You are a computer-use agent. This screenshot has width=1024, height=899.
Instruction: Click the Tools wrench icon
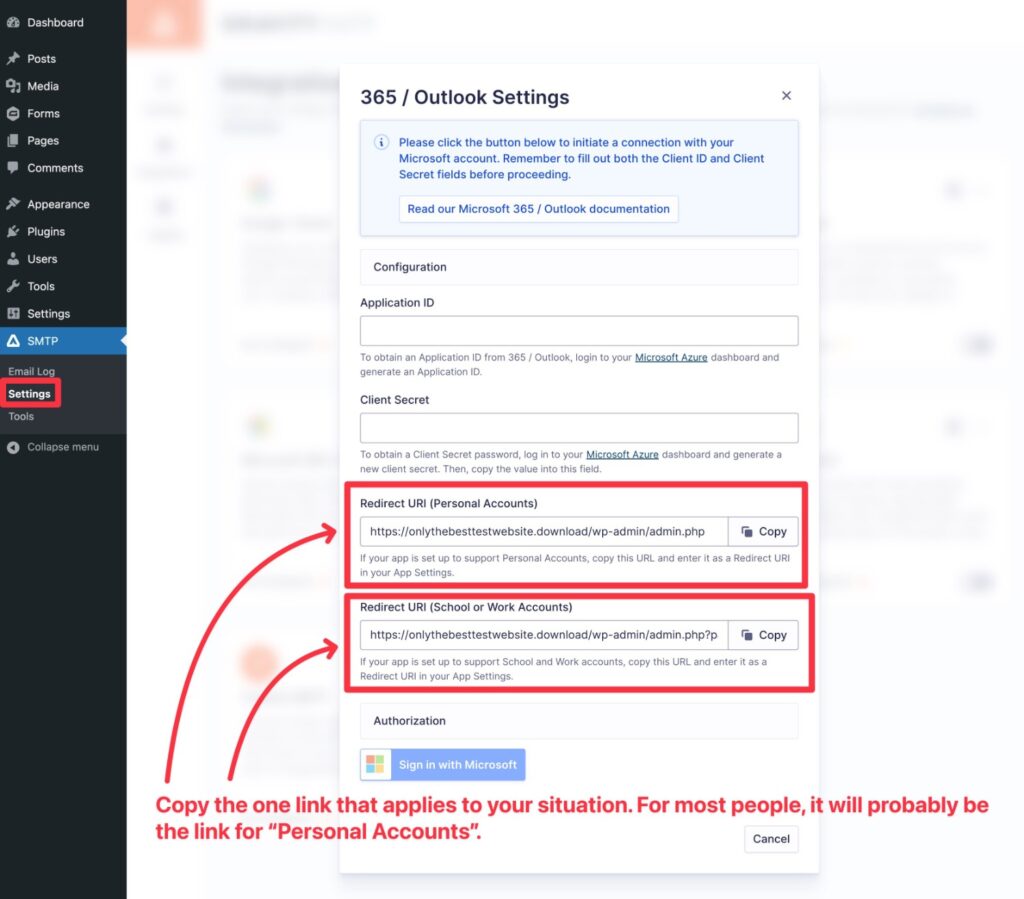click(15, 286)
